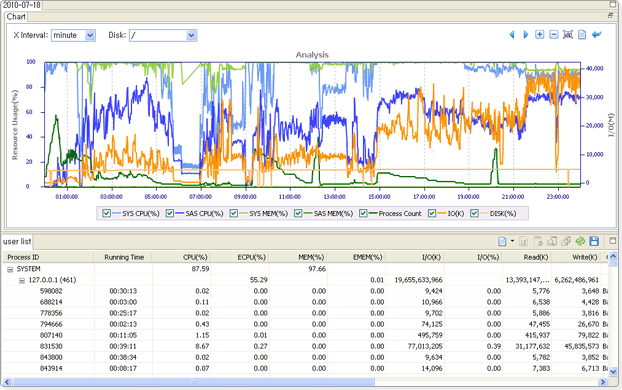Select process row 794666

(x=305, y=324)
